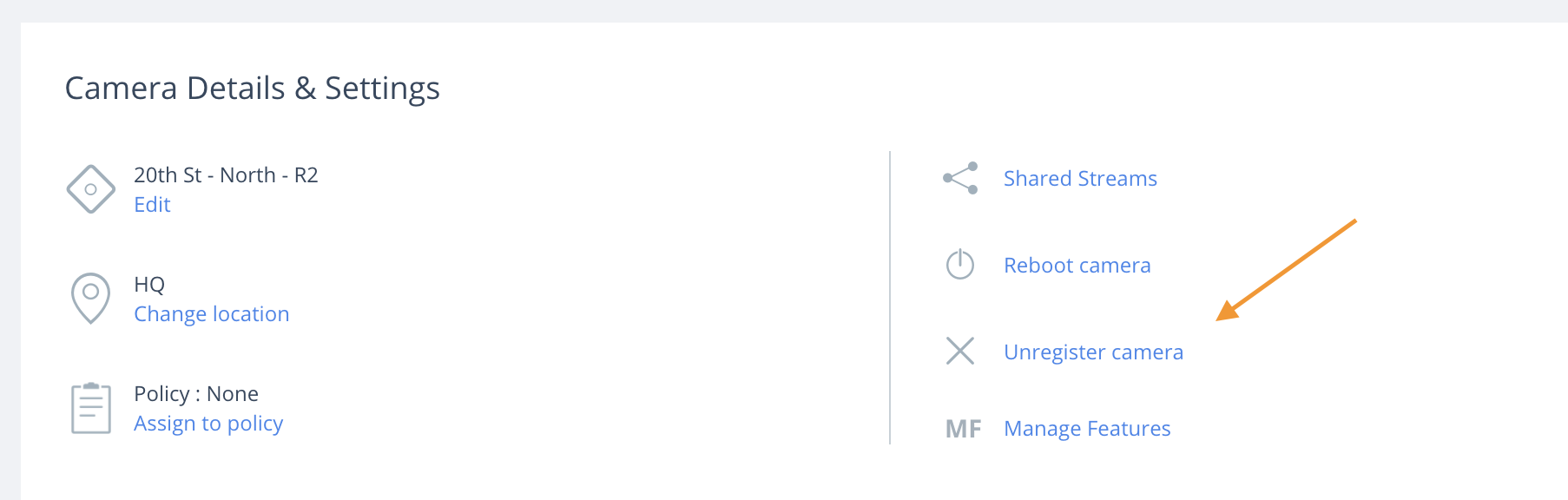
Task: Click the Camera Details & Settings heading
Action: point(253,89)
